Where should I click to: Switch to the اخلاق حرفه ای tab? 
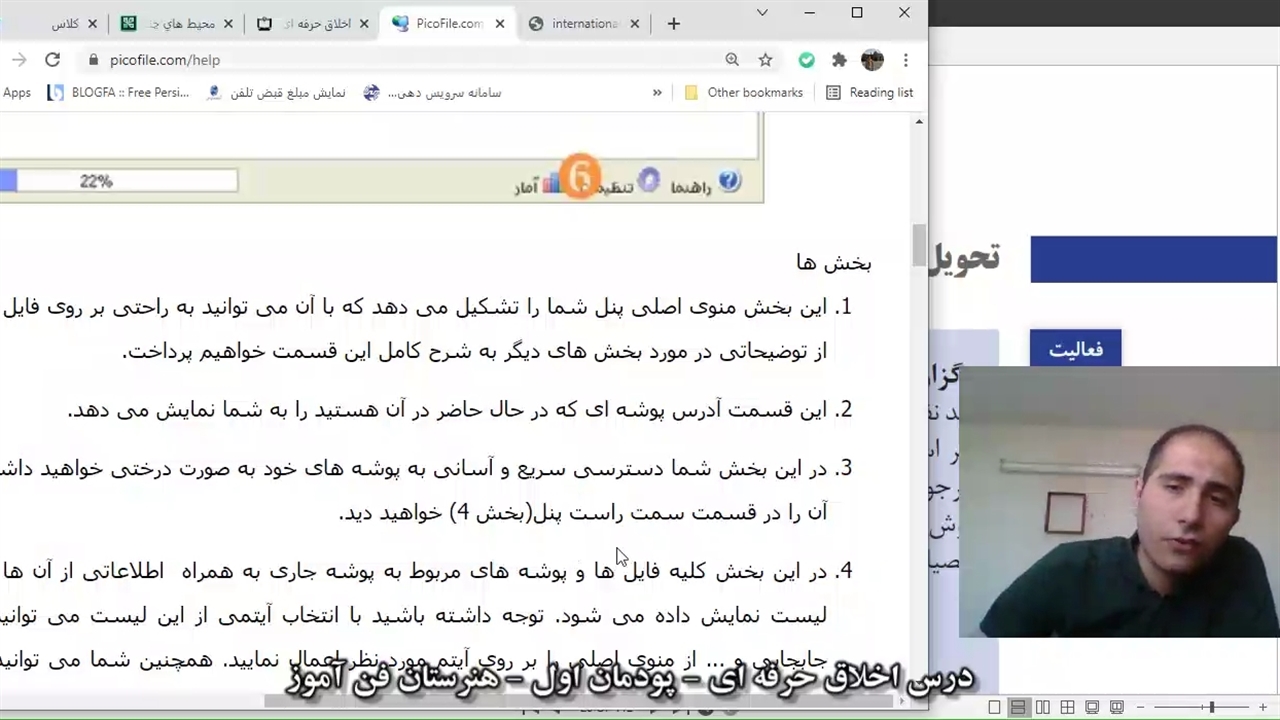coord(314,24)
